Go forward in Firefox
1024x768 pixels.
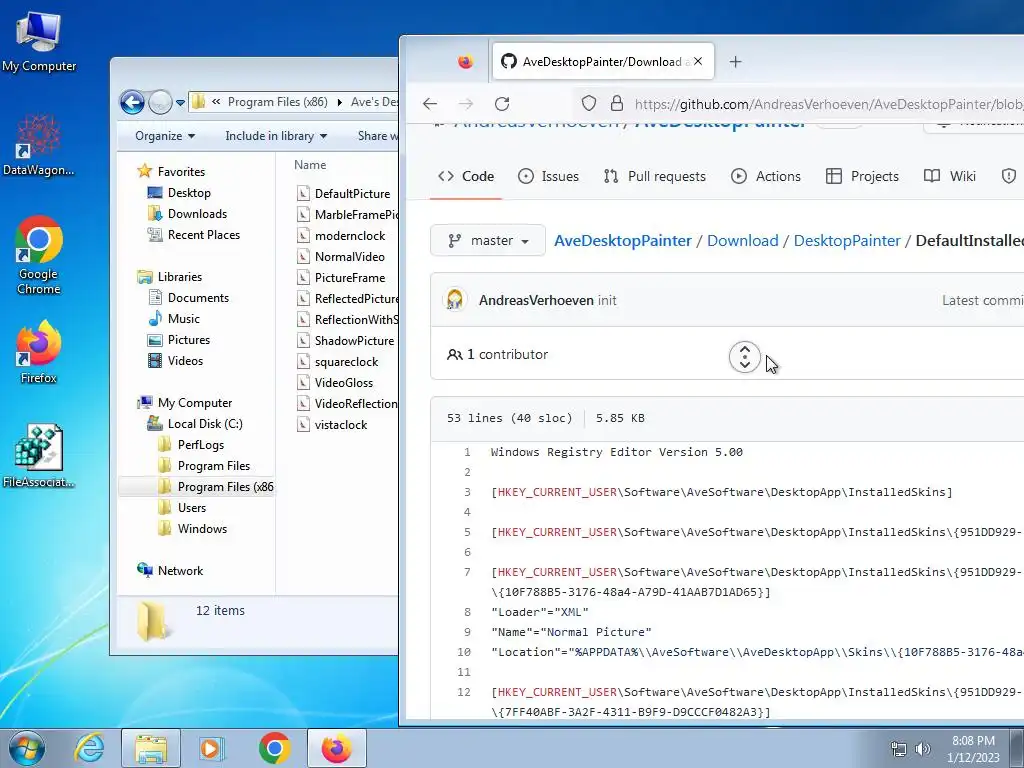466,104
